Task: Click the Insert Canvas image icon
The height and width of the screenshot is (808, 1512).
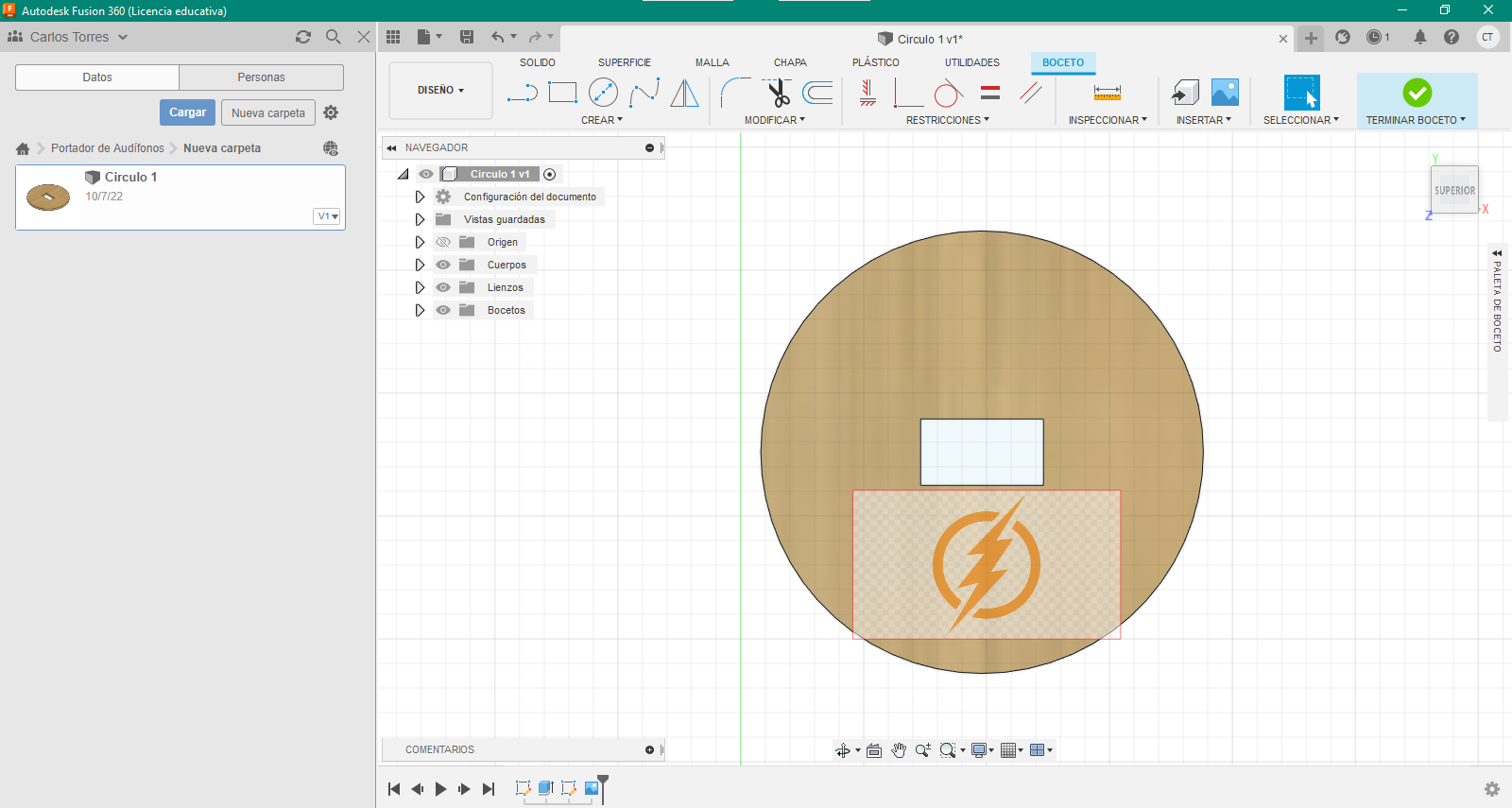Action: pos(1225,93)
